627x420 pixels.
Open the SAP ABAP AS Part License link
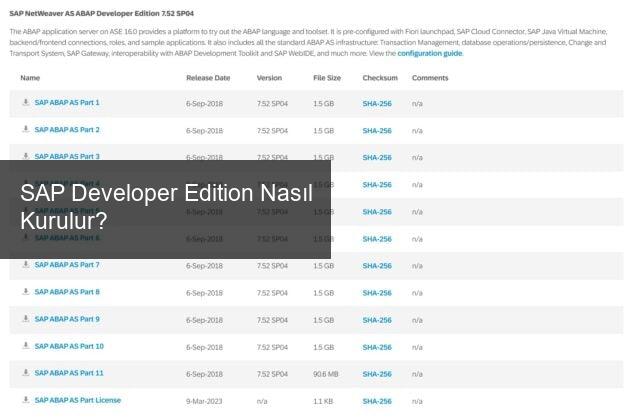77,400
